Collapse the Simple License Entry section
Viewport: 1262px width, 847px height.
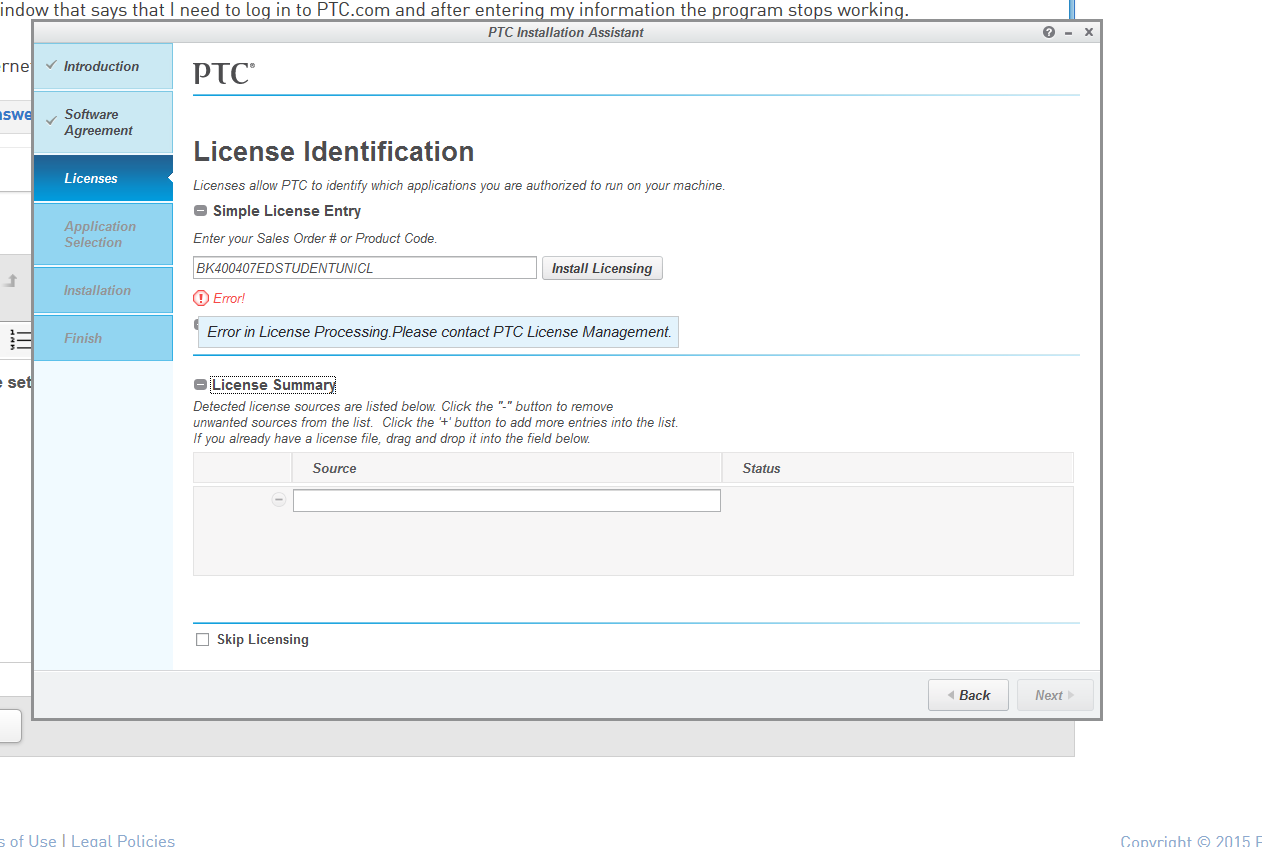(201, 211)
